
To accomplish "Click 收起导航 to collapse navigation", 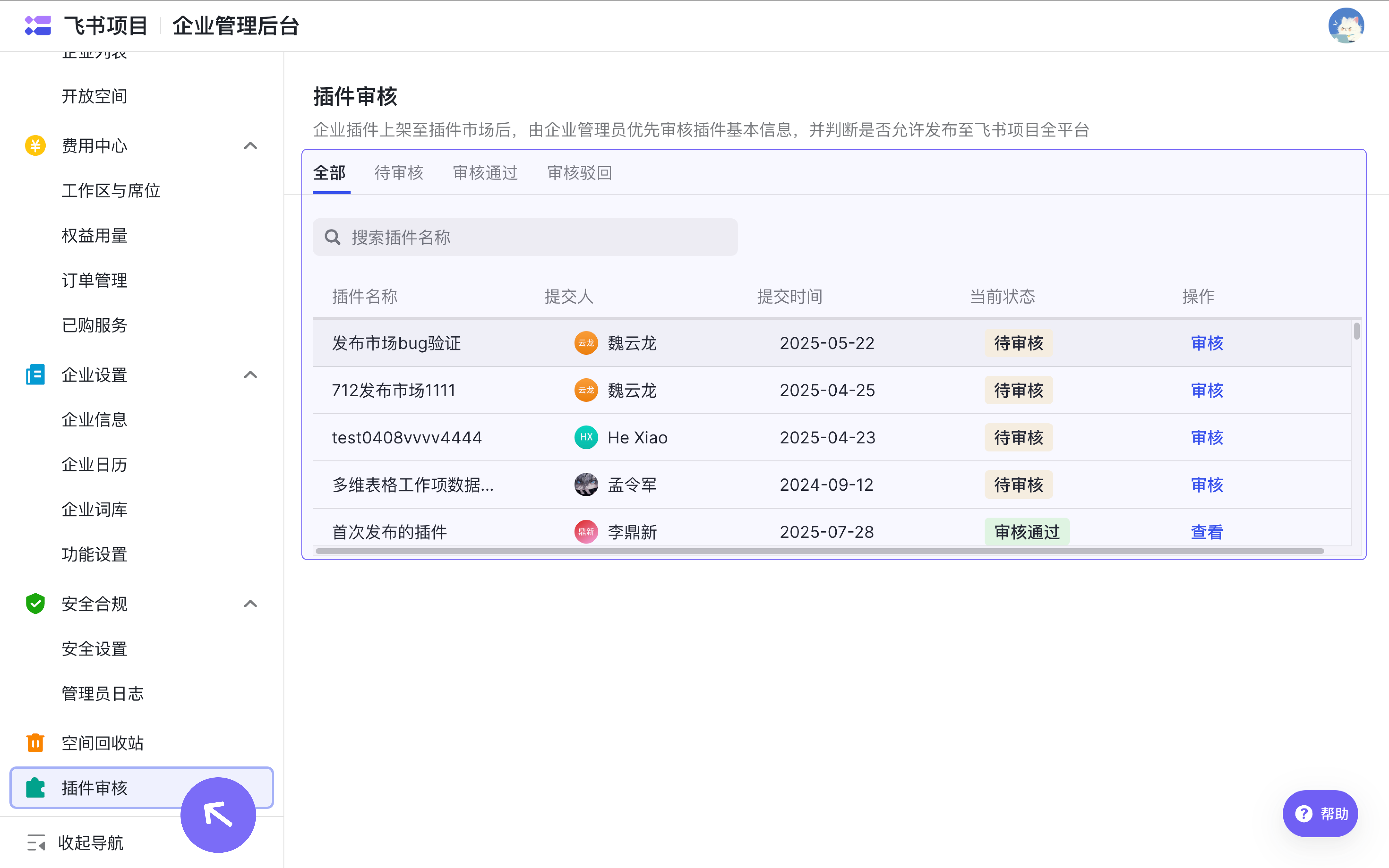I will tap(91, 843).
